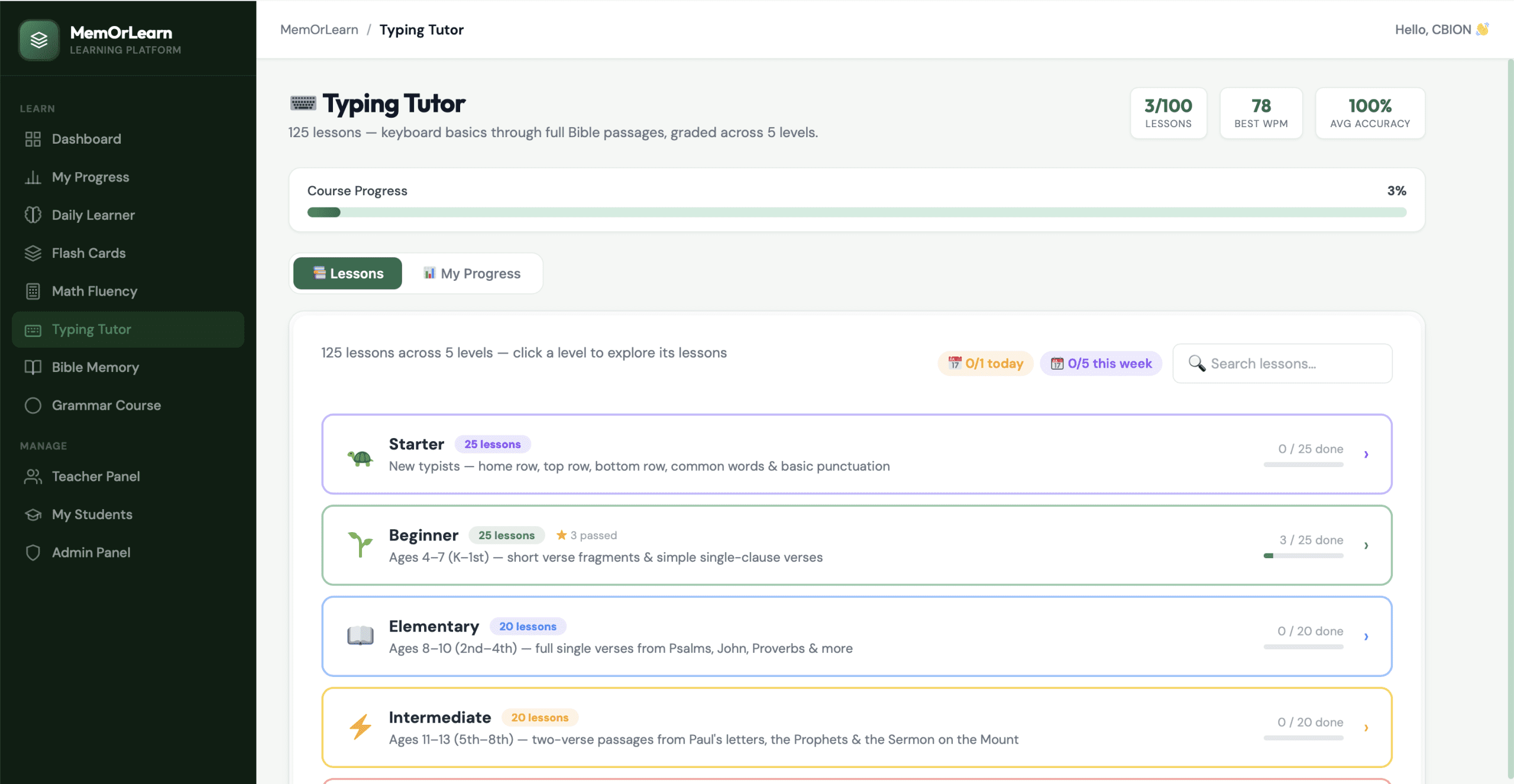Open Math Fluency from the sidebar
The height and width of the screenshot is (784, 1514).
point(128,291)
